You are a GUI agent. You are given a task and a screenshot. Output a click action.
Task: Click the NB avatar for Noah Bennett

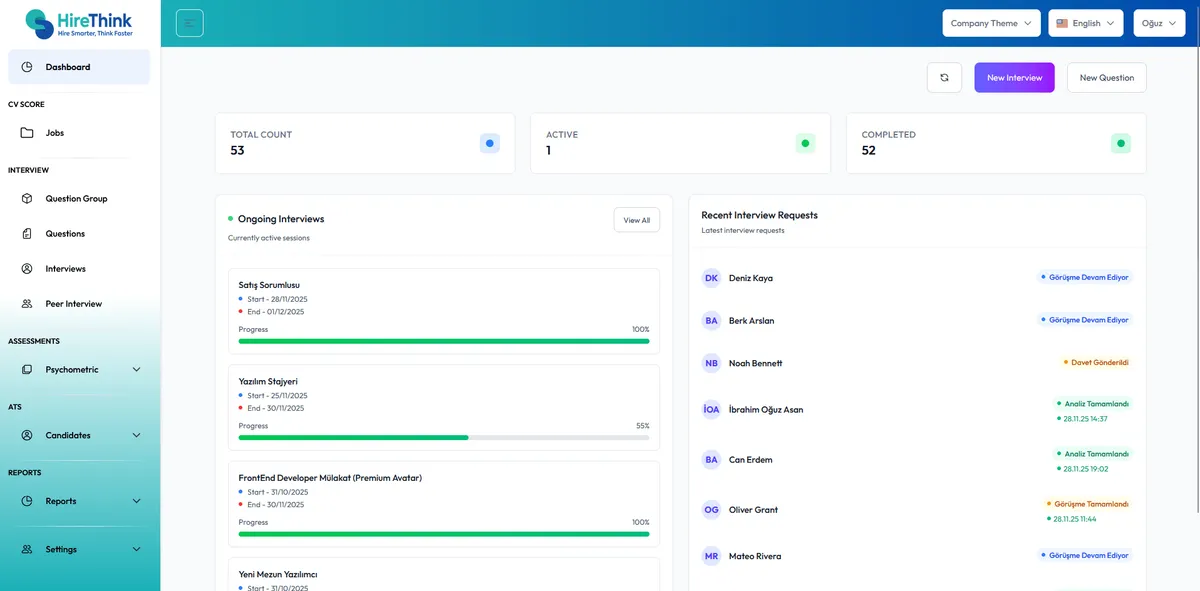pyautogui.click(x=711, y=363)
